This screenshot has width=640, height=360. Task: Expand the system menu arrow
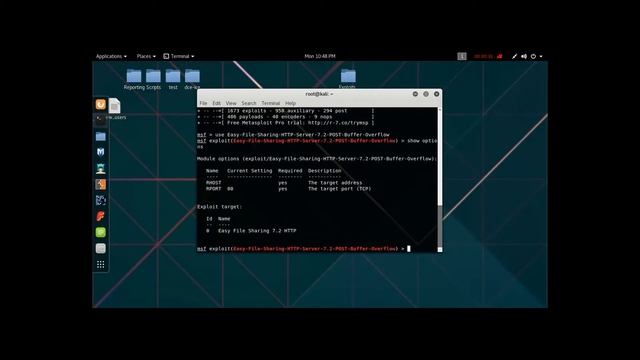pos(541,56)
